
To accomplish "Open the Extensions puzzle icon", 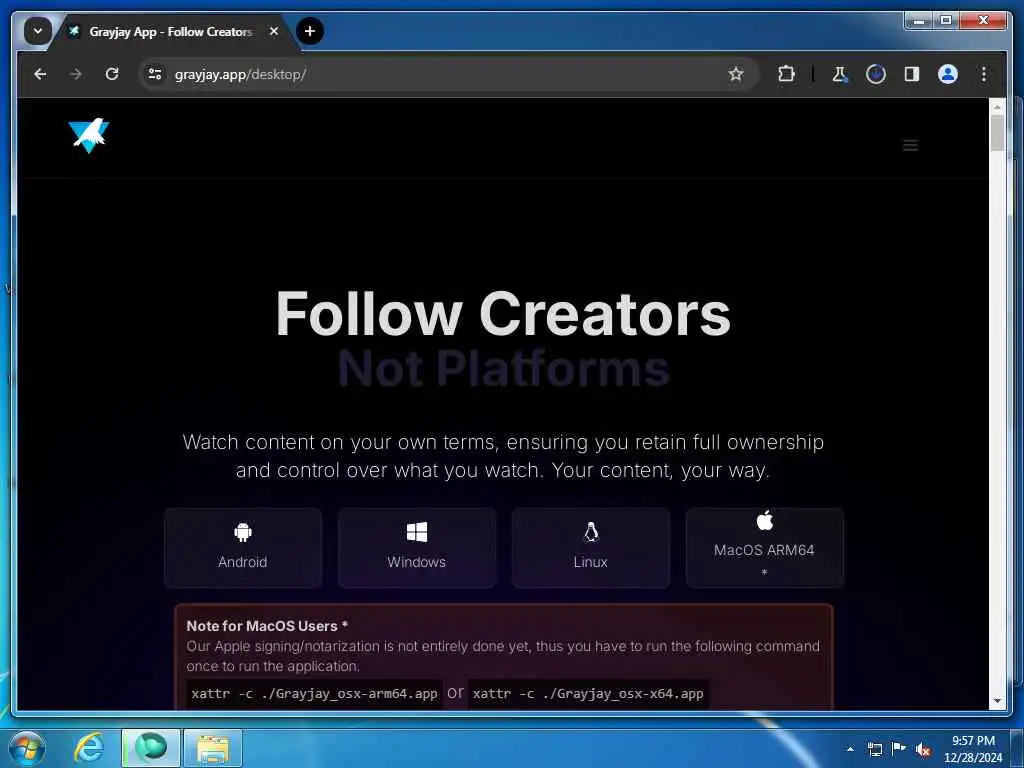I will (786, 74).
